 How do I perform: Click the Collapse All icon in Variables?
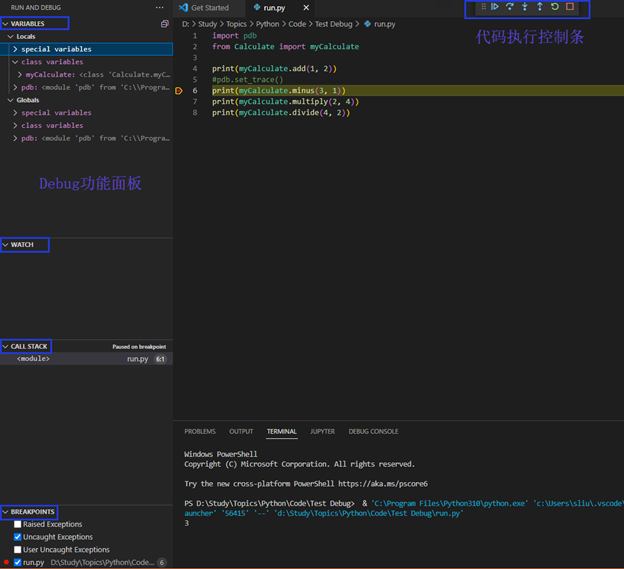(165, 23)
